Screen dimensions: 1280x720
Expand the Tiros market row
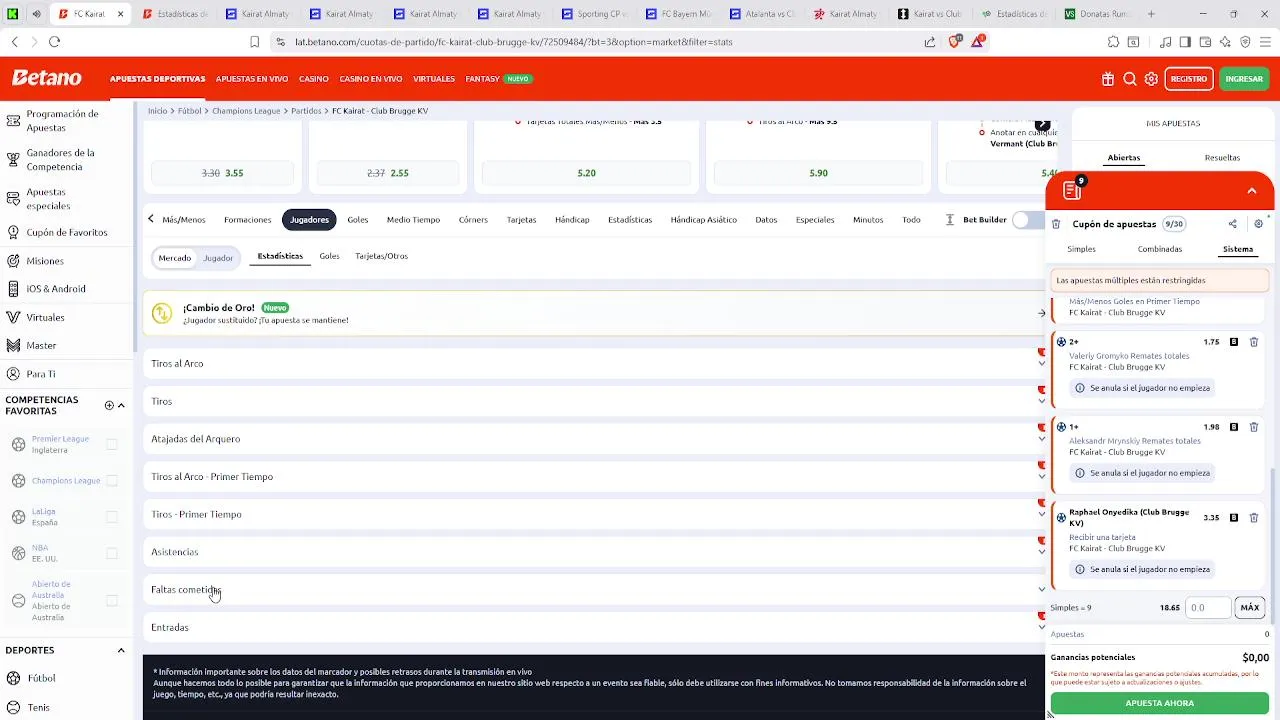[596, 402]
